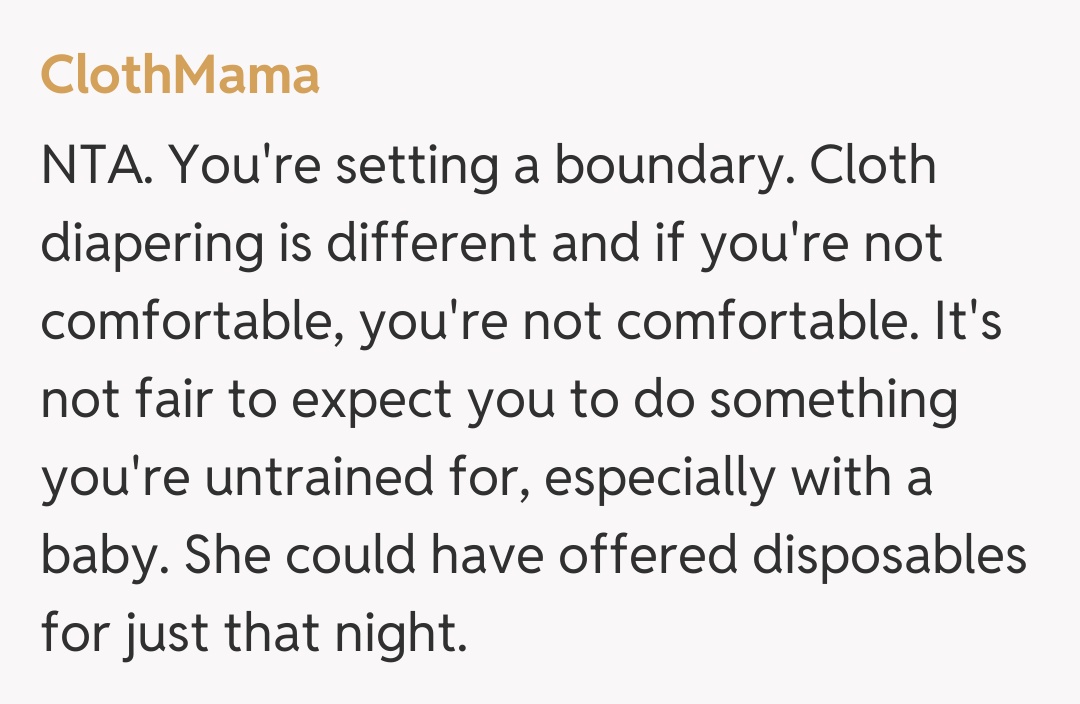Image resolution: width=1080 pixels, height=704 pixels.
Task: Click the word "different" in the comment
Action: click(x=436, y=245)
